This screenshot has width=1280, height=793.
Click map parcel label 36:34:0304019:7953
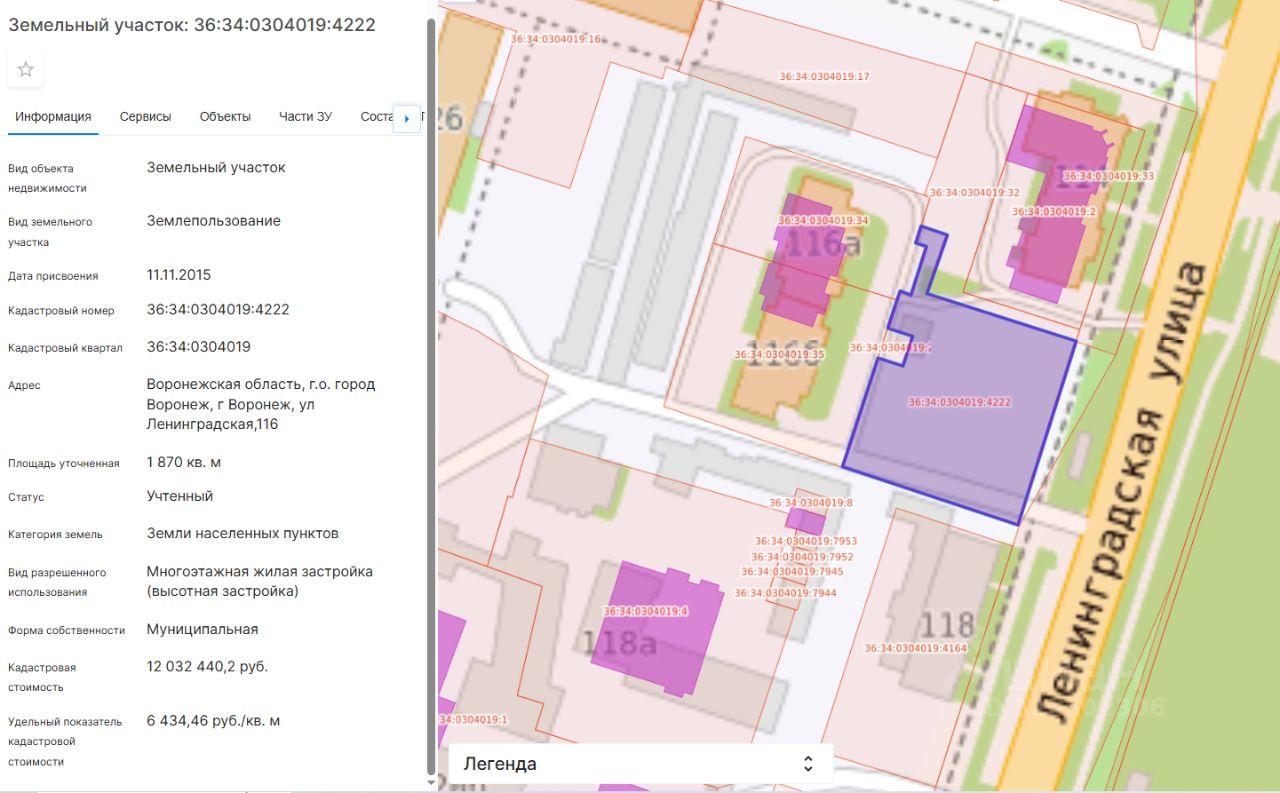point(806,541)
